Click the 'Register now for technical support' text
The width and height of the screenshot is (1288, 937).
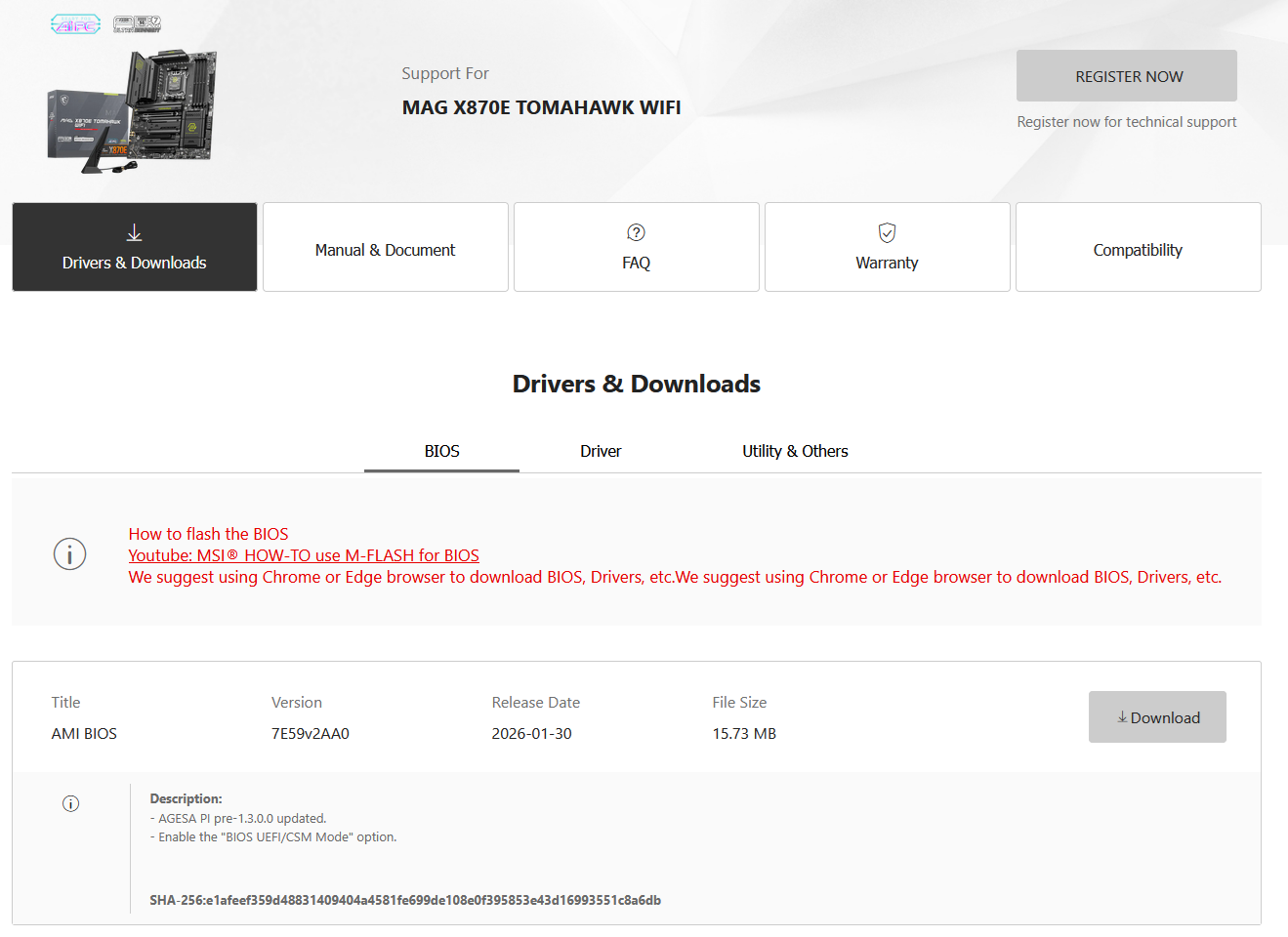coord(1127,122)
